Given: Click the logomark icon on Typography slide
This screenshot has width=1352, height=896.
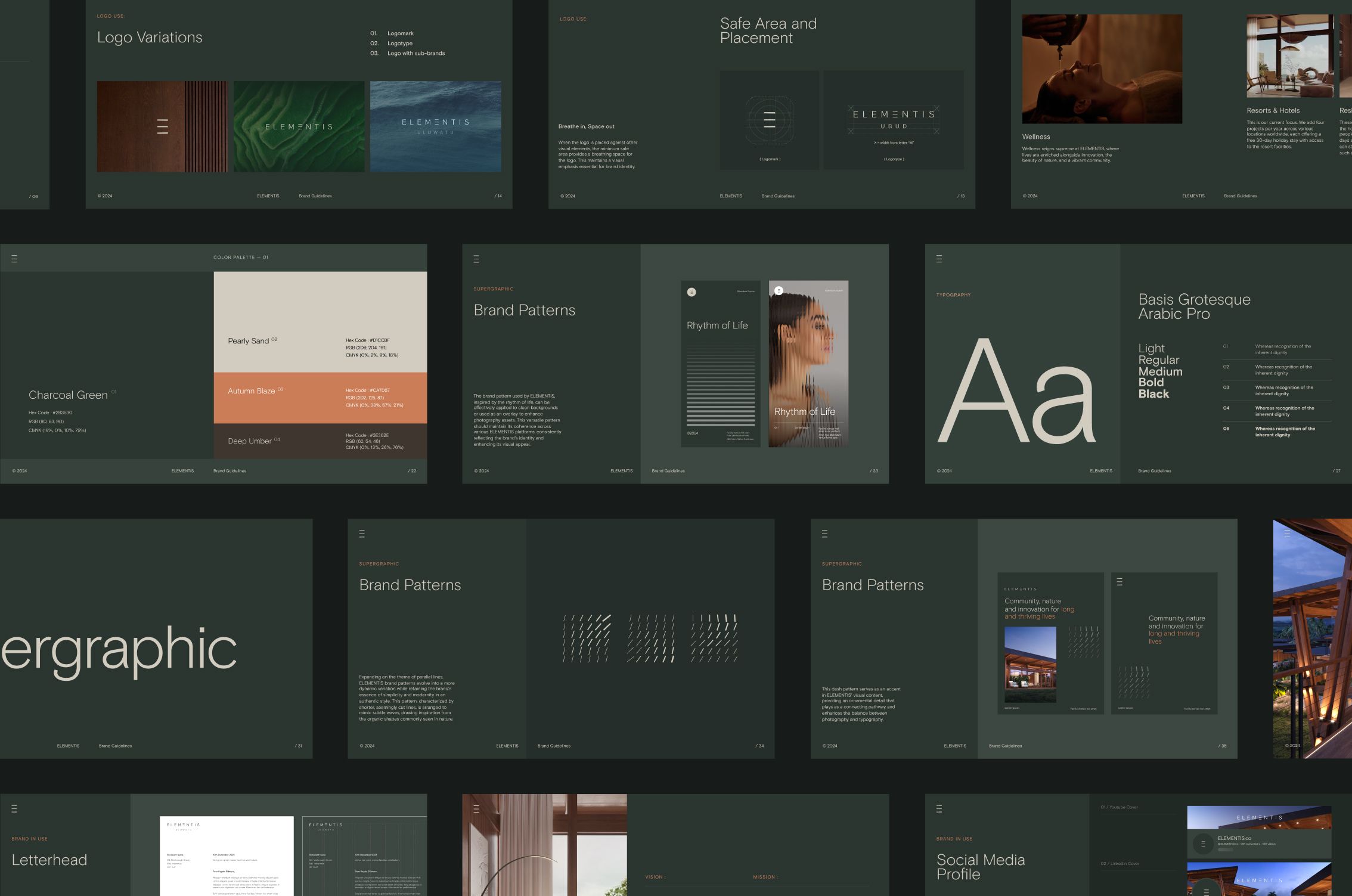Looking at the screenshot, I should pyautogui.click(x=939, y=259).
